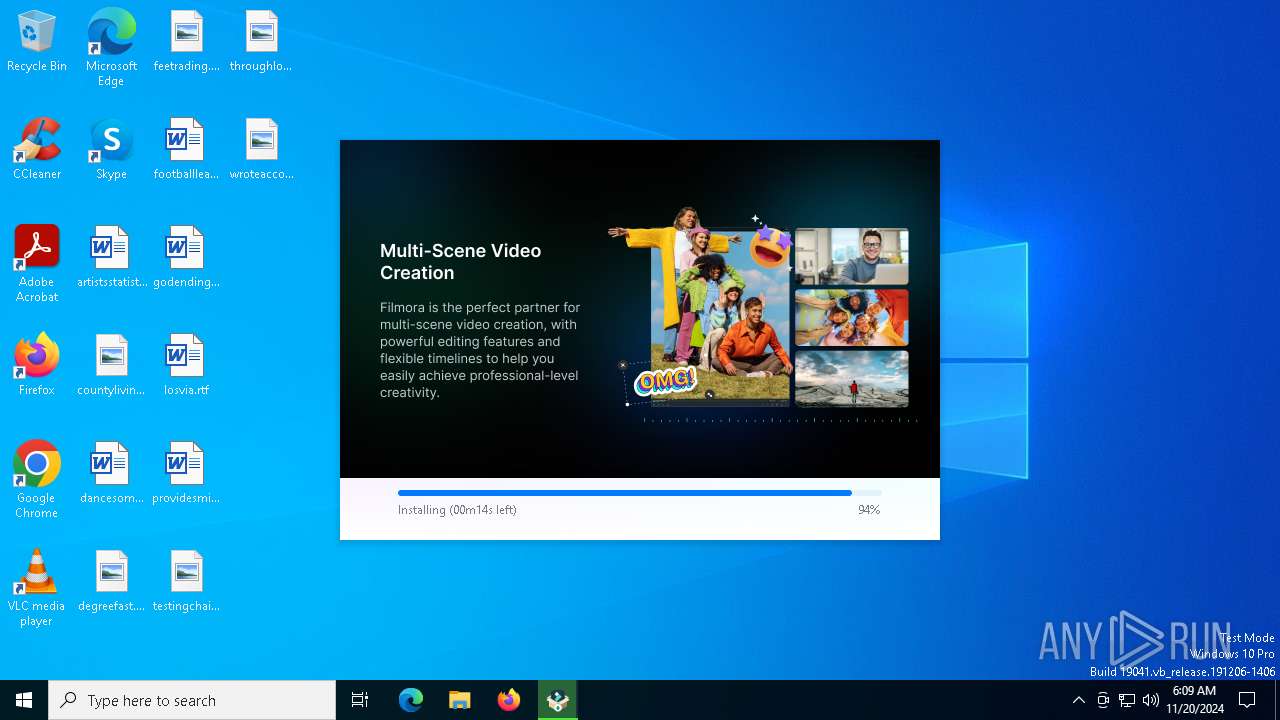Open the network status tray icon

coord(1127,700)
